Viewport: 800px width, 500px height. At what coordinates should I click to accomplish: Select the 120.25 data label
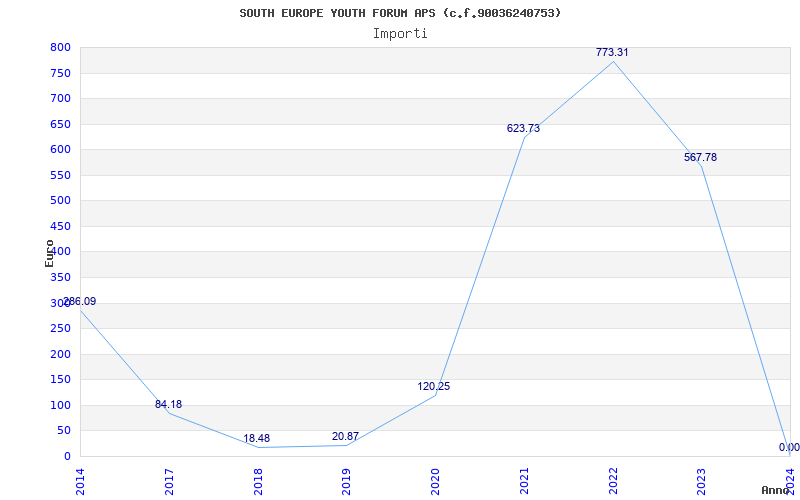pyautogui.click(x=434, y=386)
